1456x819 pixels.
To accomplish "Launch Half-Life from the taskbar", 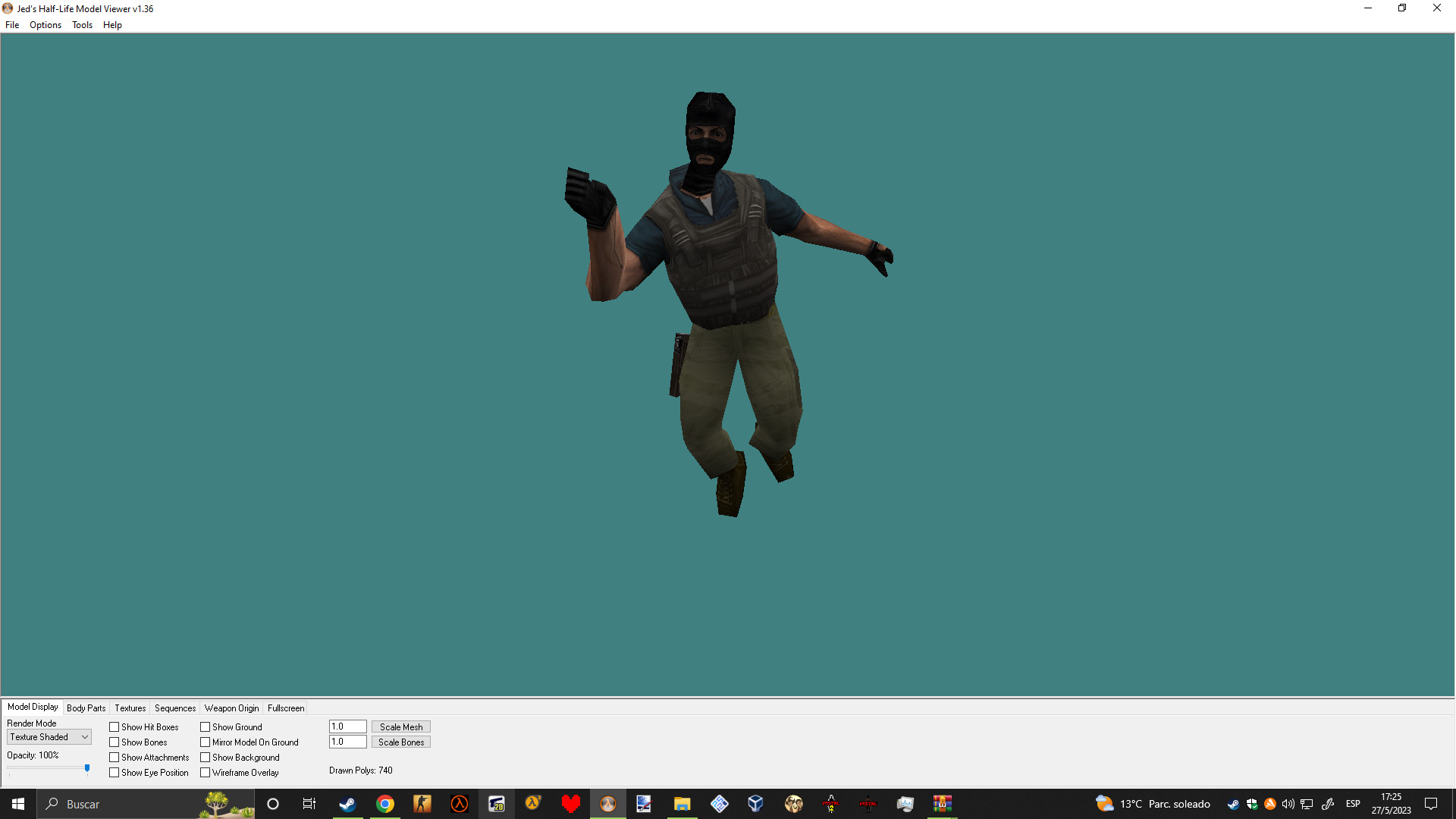I will pos(458,804).
